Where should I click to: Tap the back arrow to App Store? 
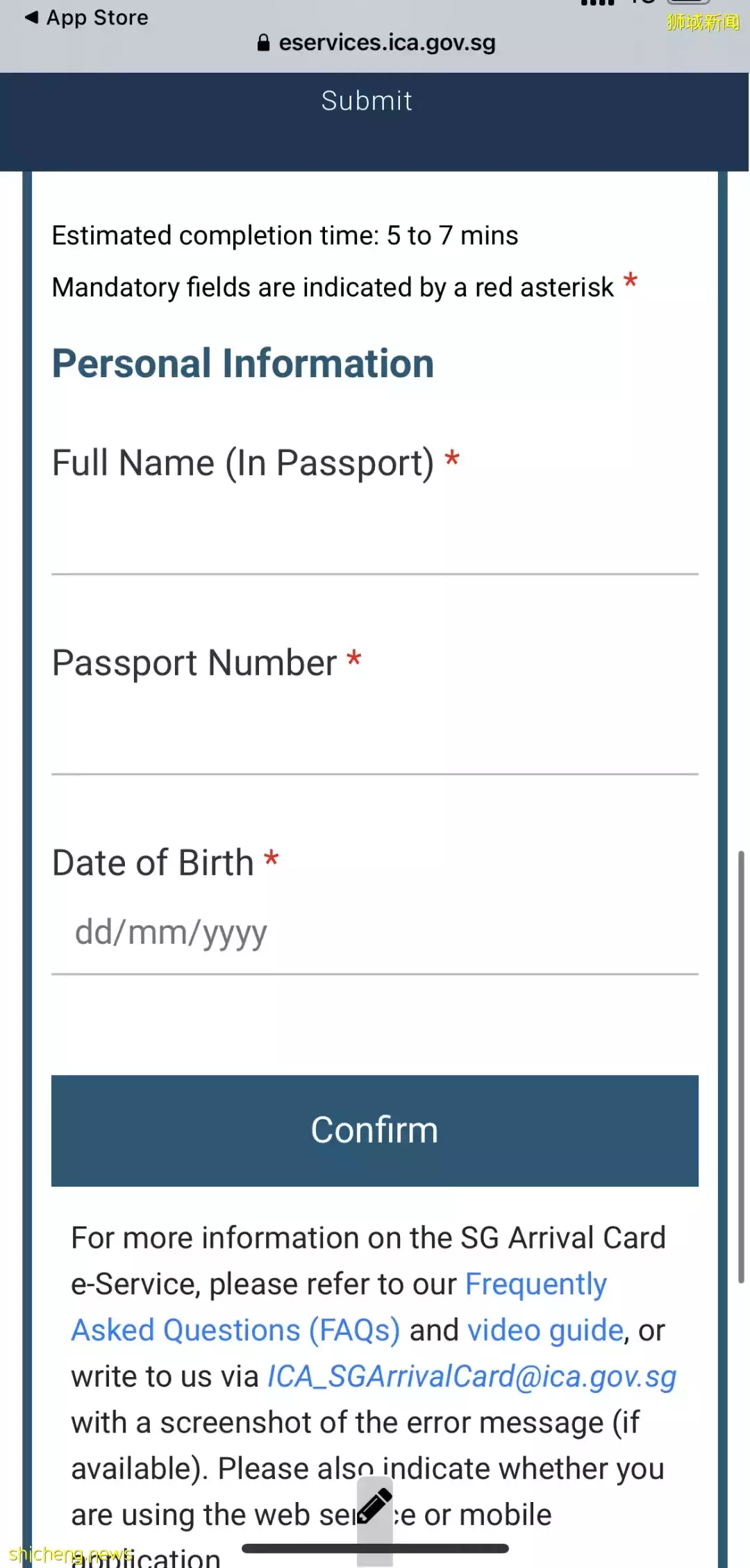tap(31, 17)
